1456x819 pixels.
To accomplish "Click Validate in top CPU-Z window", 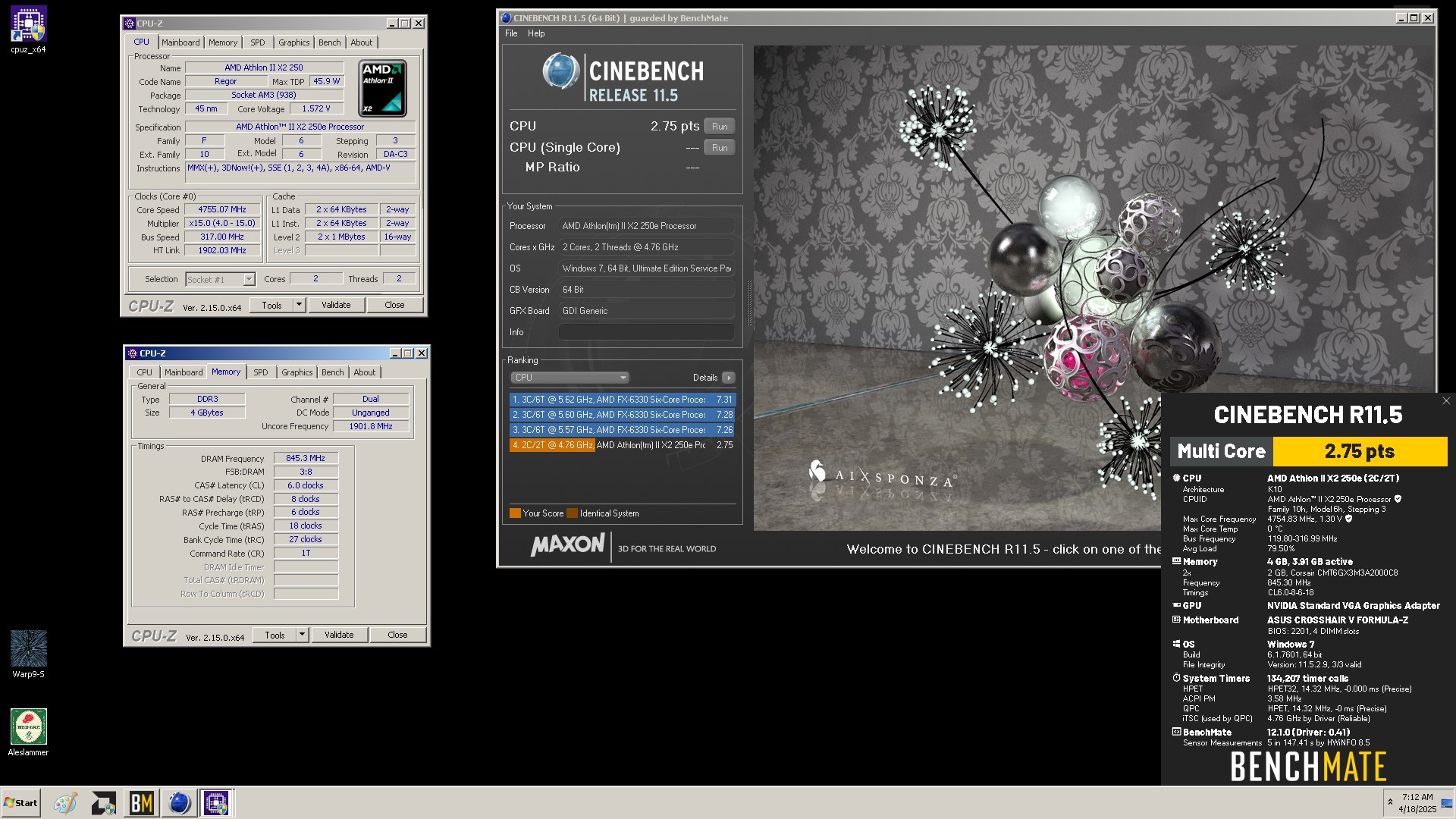I will coord(336,305).
